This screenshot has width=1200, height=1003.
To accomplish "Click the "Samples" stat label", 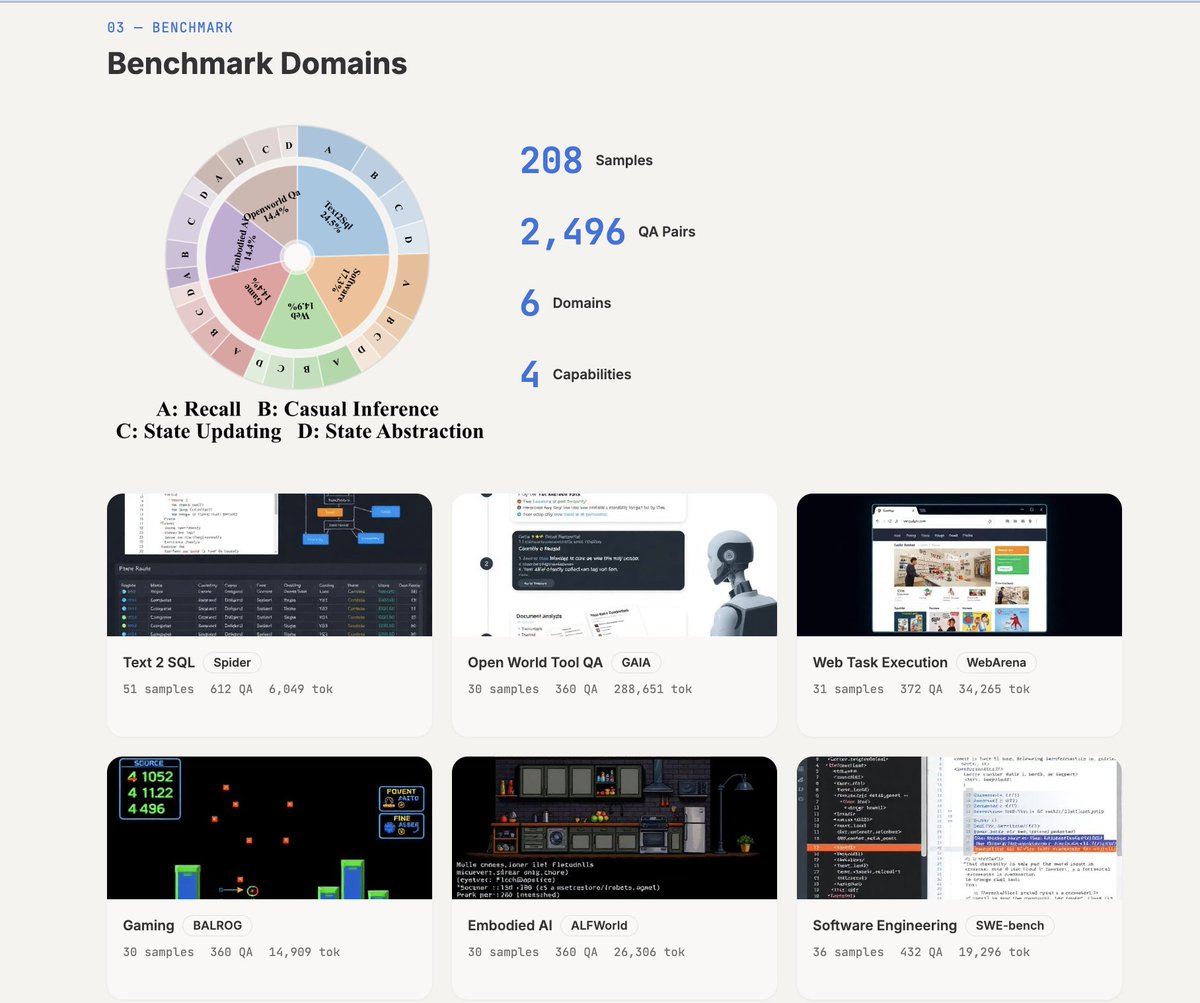I will coord(624,160).
